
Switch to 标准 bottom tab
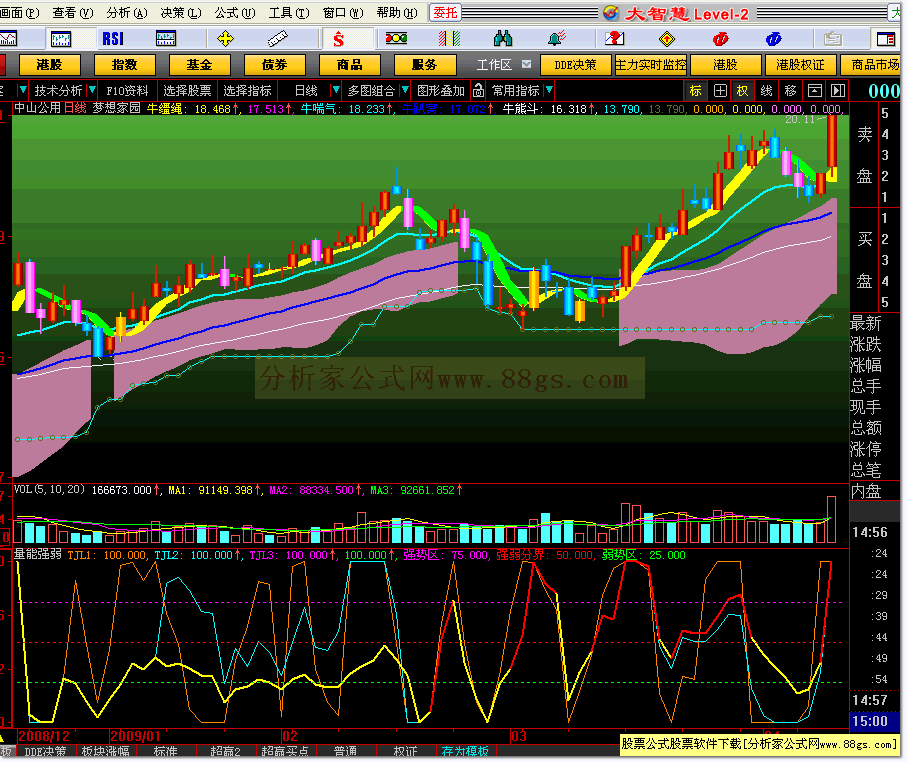pyautogui.click(x=165, y=751)
